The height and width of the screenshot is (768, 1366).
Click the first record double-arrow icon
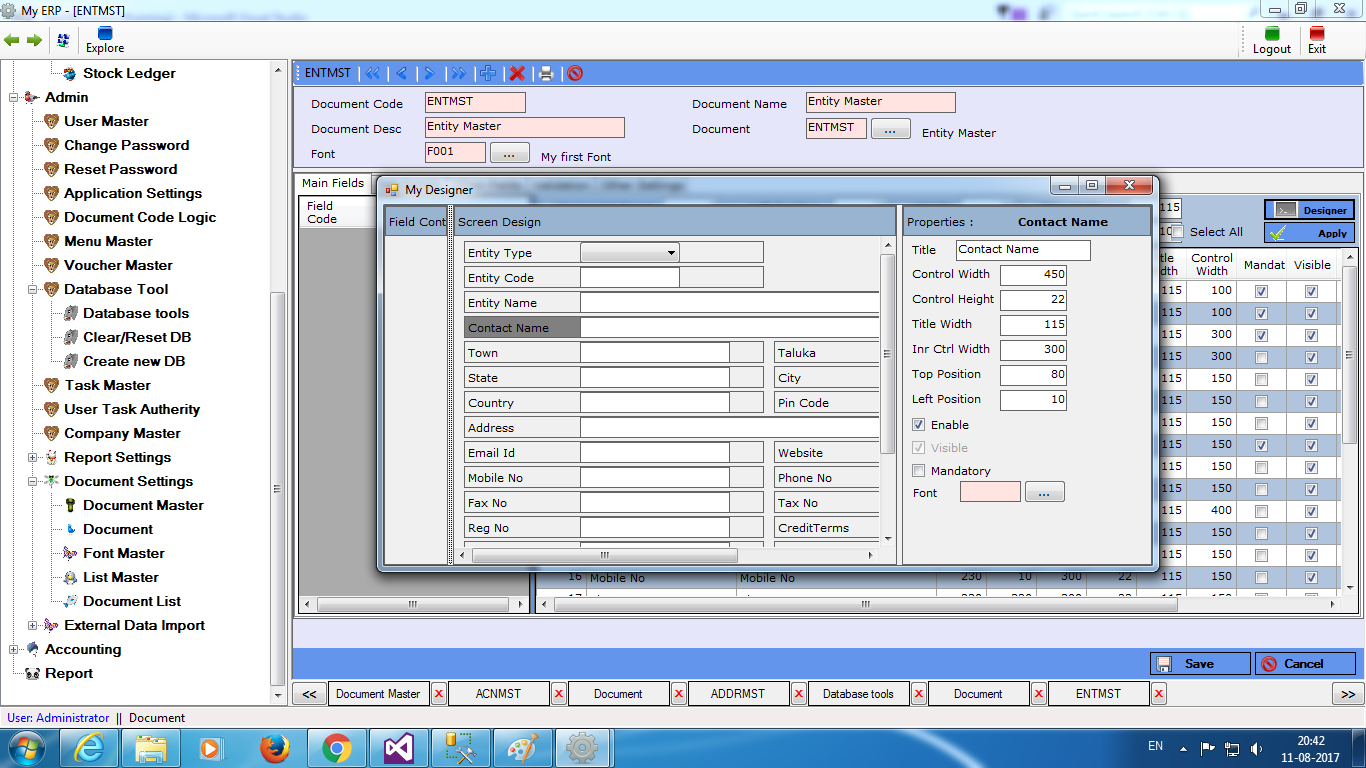pyautogui.click(x=373, y=73)
